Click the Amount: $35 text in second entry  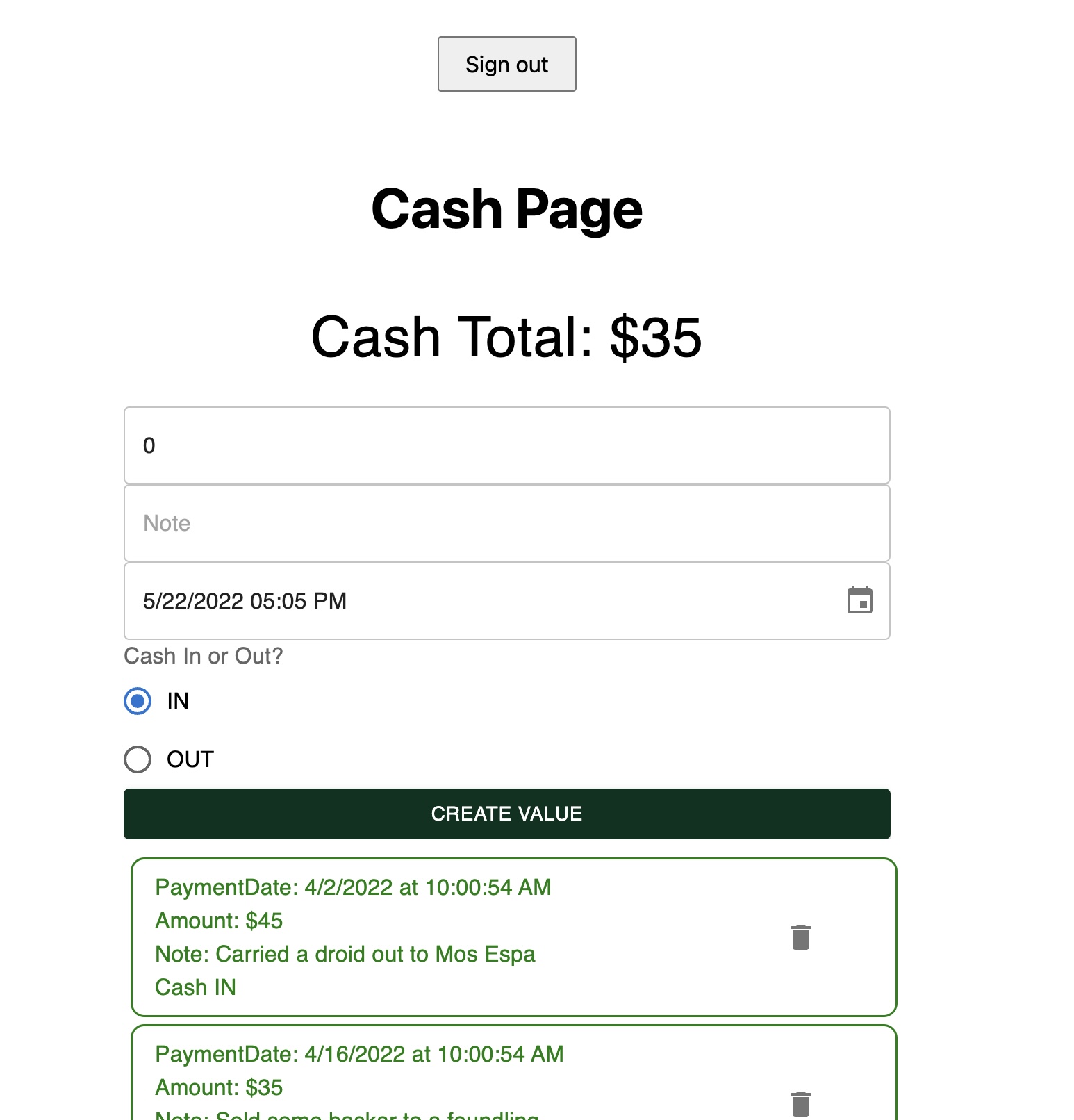(x=219, y=1087)
